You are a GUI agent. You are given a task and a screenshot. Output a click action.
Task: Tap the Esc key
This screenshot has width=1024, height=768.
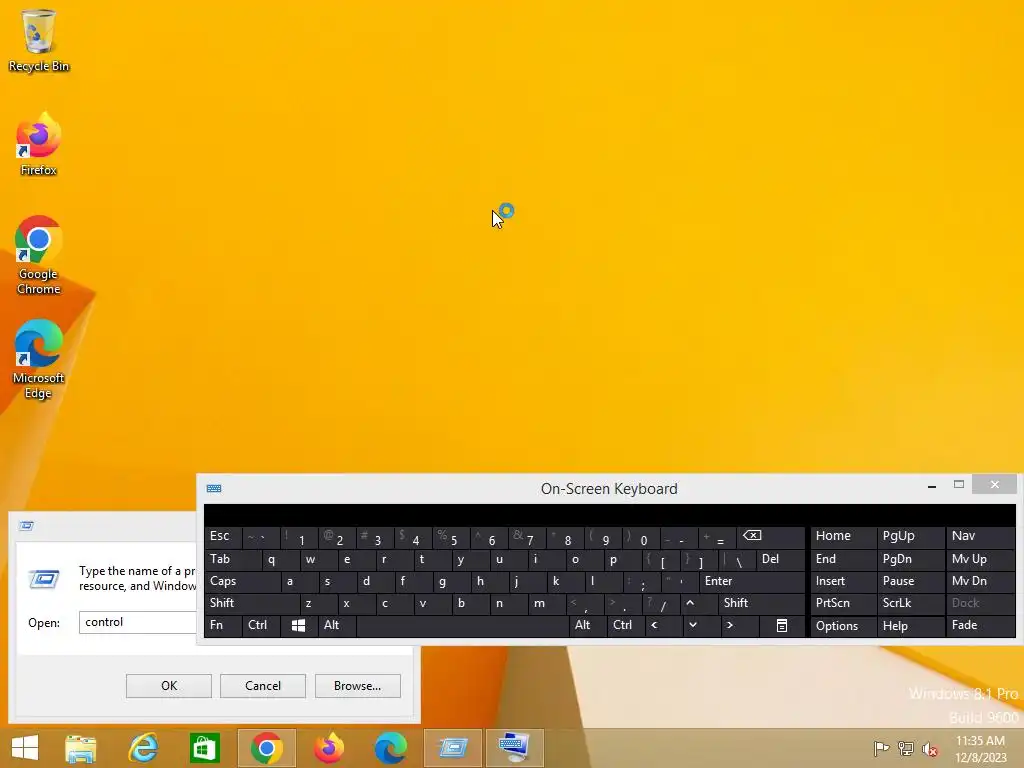(223, 537)
